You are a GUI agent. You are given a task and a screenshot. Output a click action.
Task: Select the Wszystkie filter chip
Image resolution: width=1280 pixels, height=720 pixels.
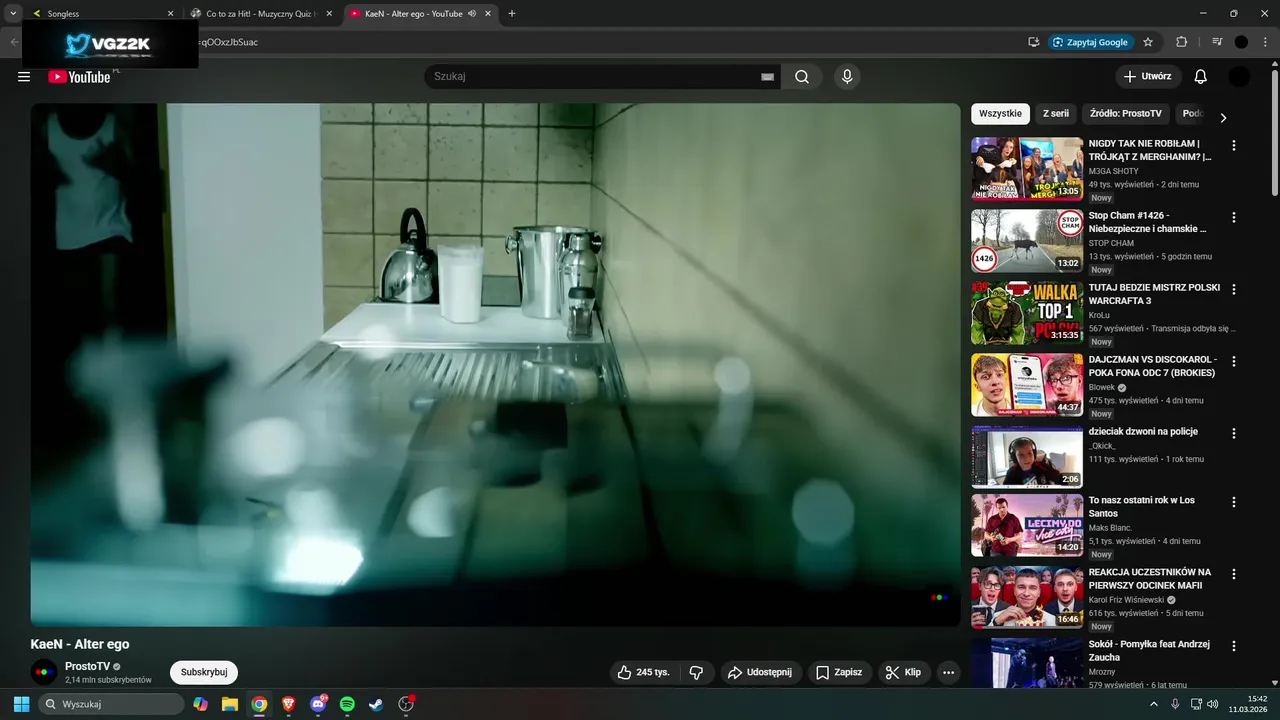1000,114
